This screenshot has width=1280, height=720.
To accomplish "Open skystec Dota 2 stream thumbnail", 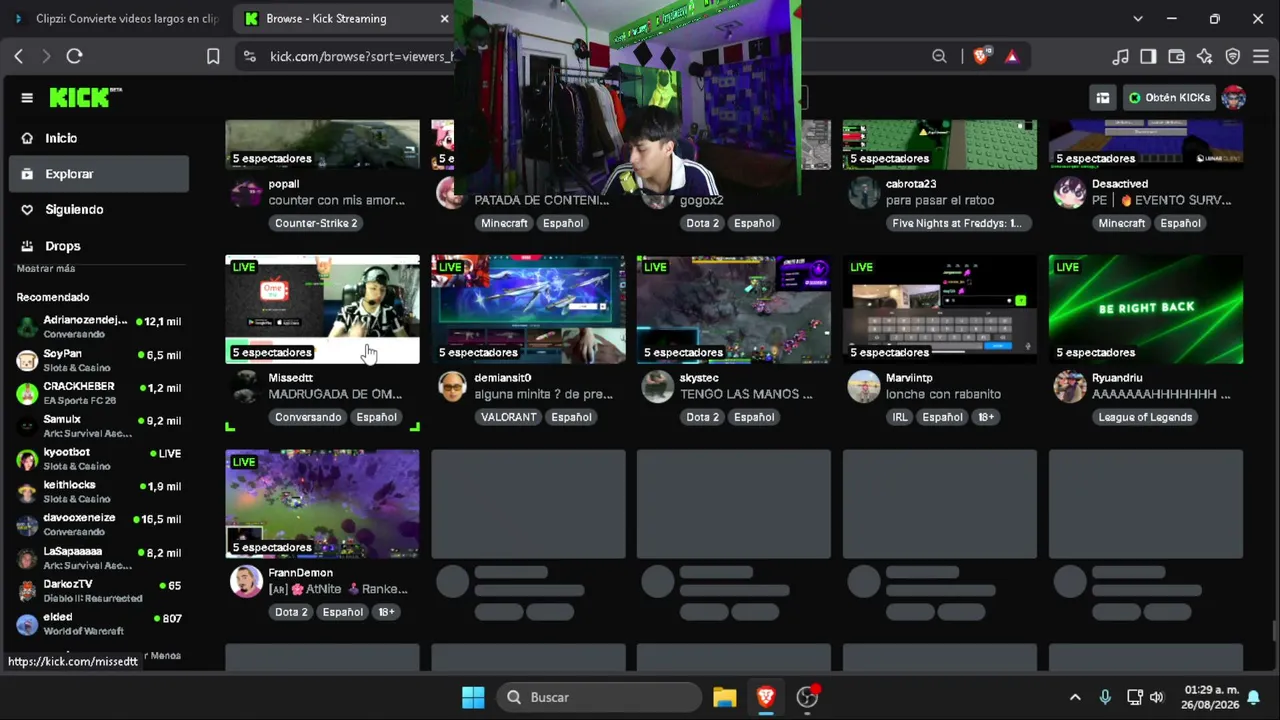I will pos(734,309).
